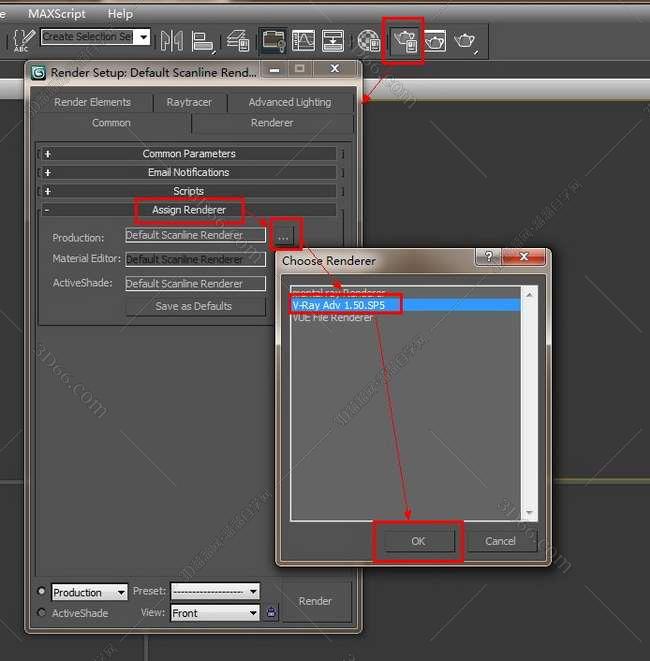This screenshot has width=650, height=661.
Task: Switch to the Render Elements tab
Action: click(92, 102)
